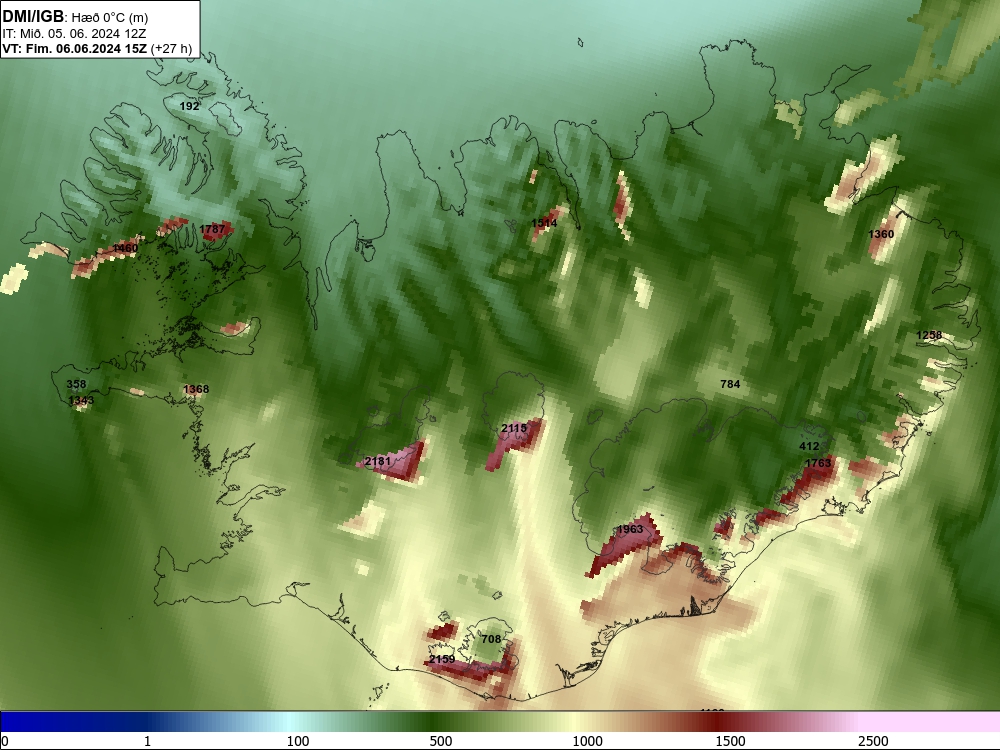Click the 1460 map value
Viewport: 1000px width, 750px height.
(x=125, y=247)
